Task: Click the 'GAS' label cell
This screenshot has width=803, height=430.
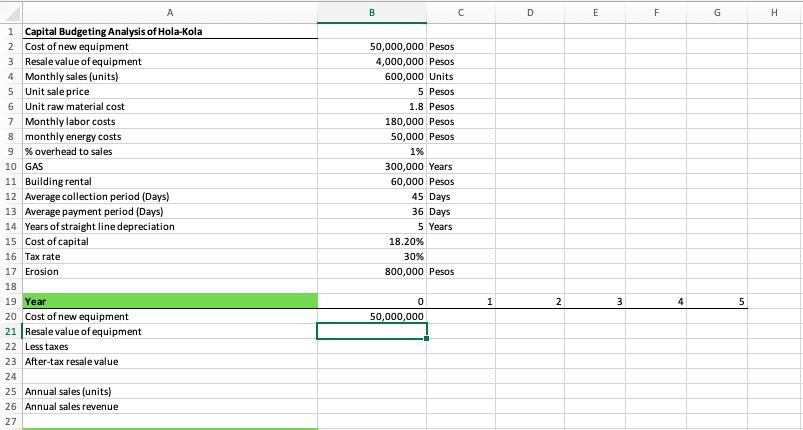Action: coord(170,166)
